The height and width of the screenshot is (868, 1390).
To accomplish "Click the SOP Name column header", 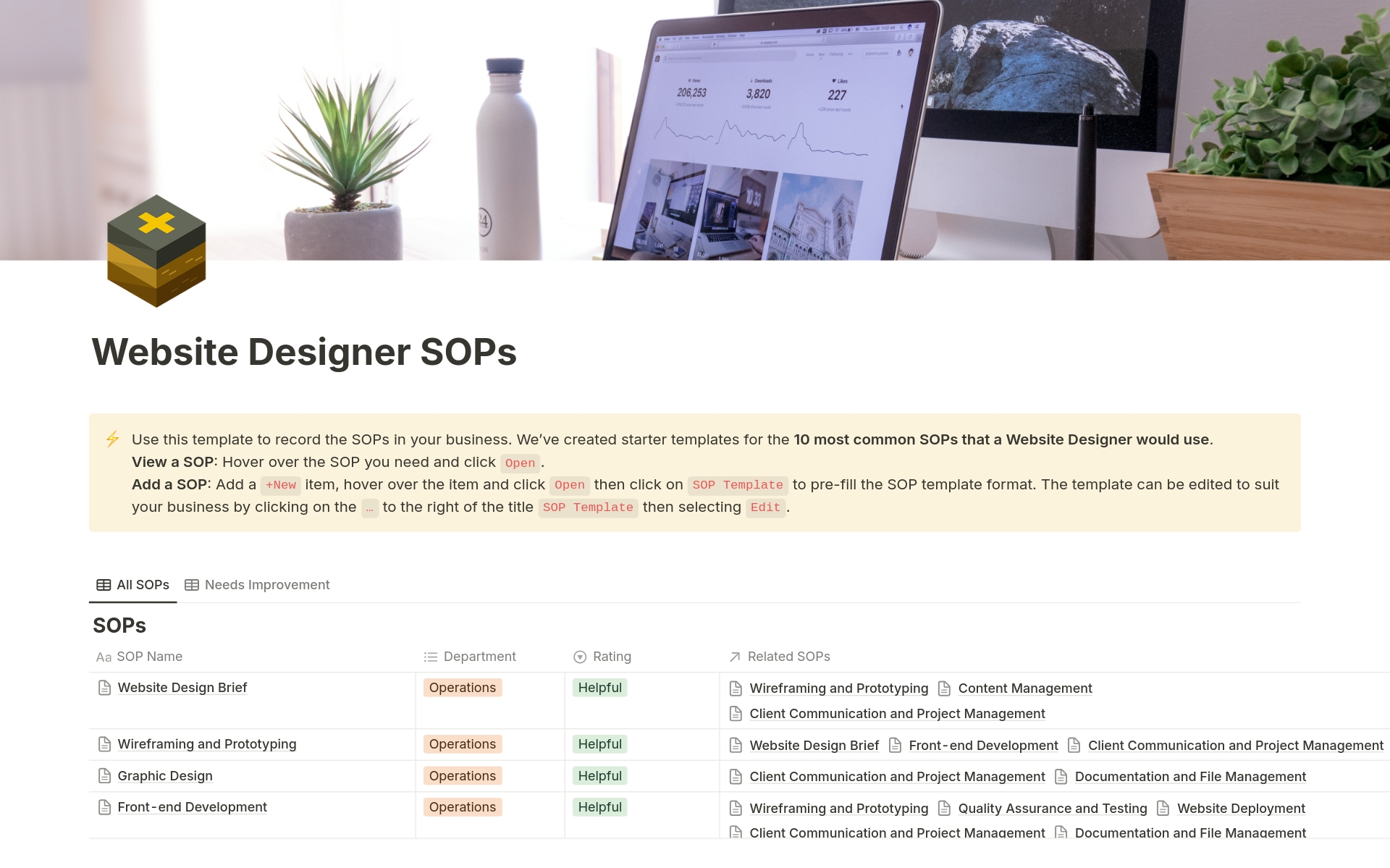I will pos(149,657).
